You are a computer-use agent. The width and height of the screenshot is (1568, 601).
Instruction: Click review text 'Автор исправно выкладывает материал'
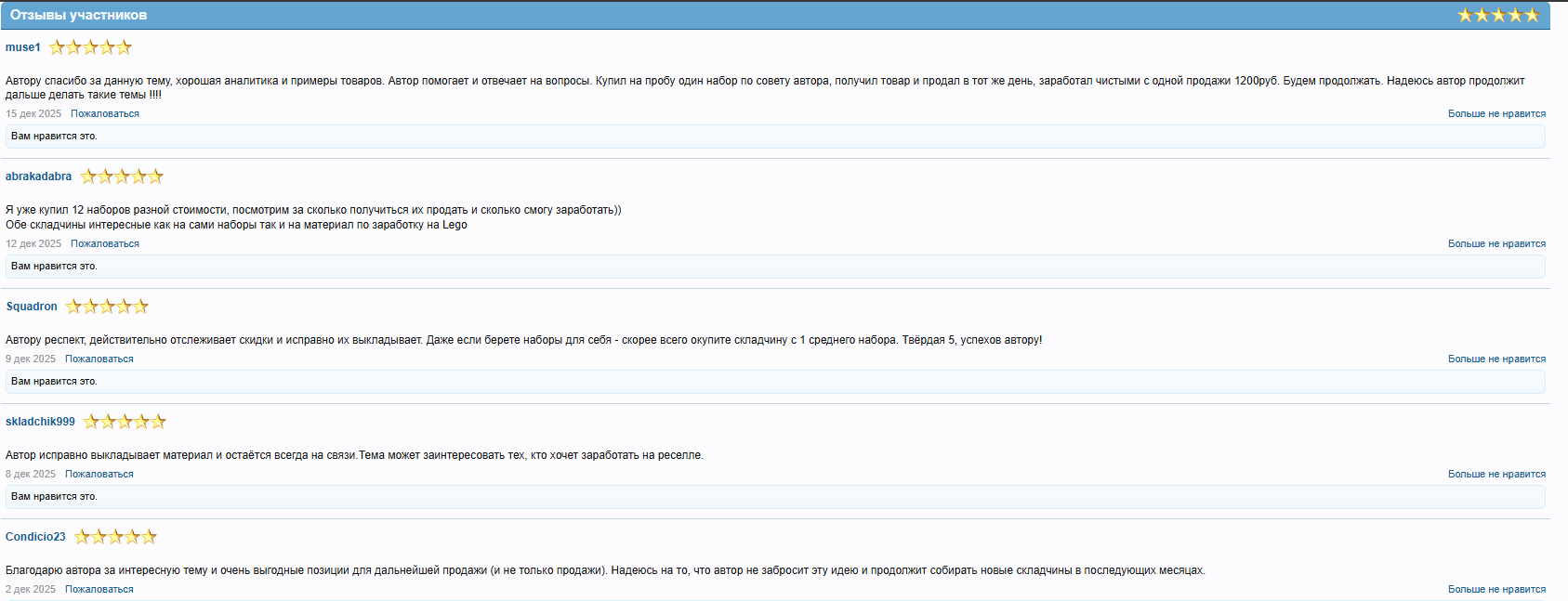pyautogui.click(x=354, y=455)
